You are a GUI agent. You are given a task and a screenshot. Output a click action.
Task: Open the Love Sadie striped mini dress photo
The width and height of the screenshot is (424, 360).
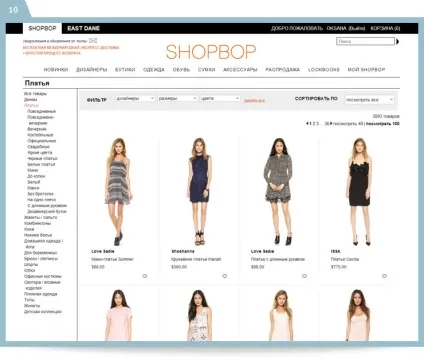[118, 192]
